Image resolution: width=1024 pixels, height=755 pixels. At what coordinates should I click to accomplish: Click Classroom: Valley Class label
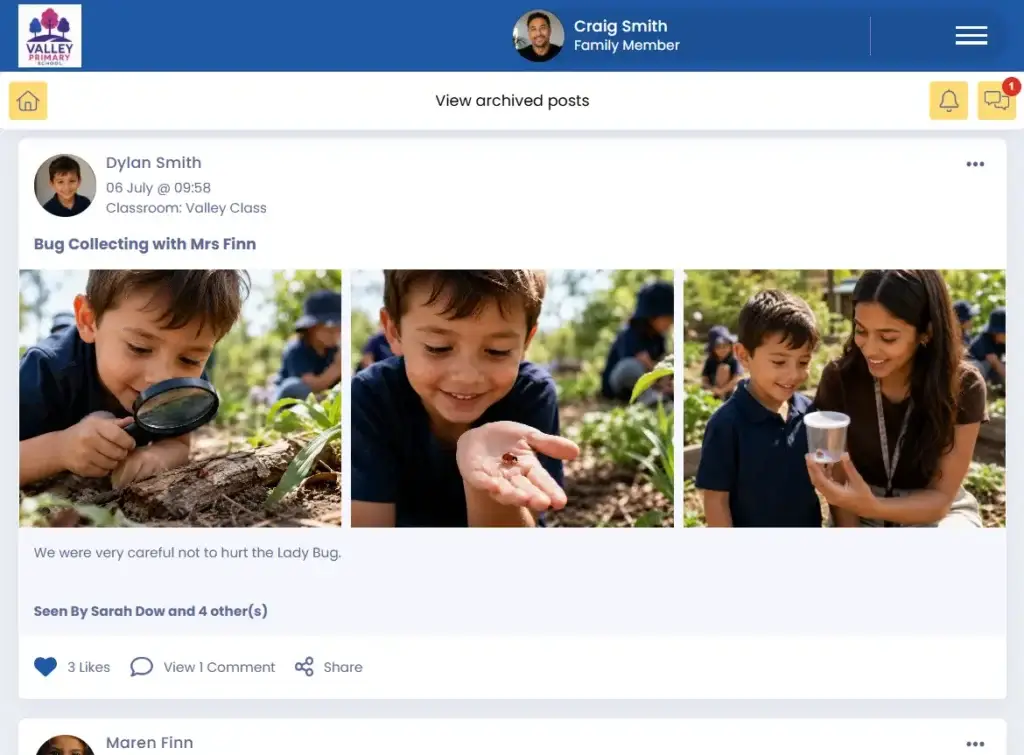click(186, 208)
